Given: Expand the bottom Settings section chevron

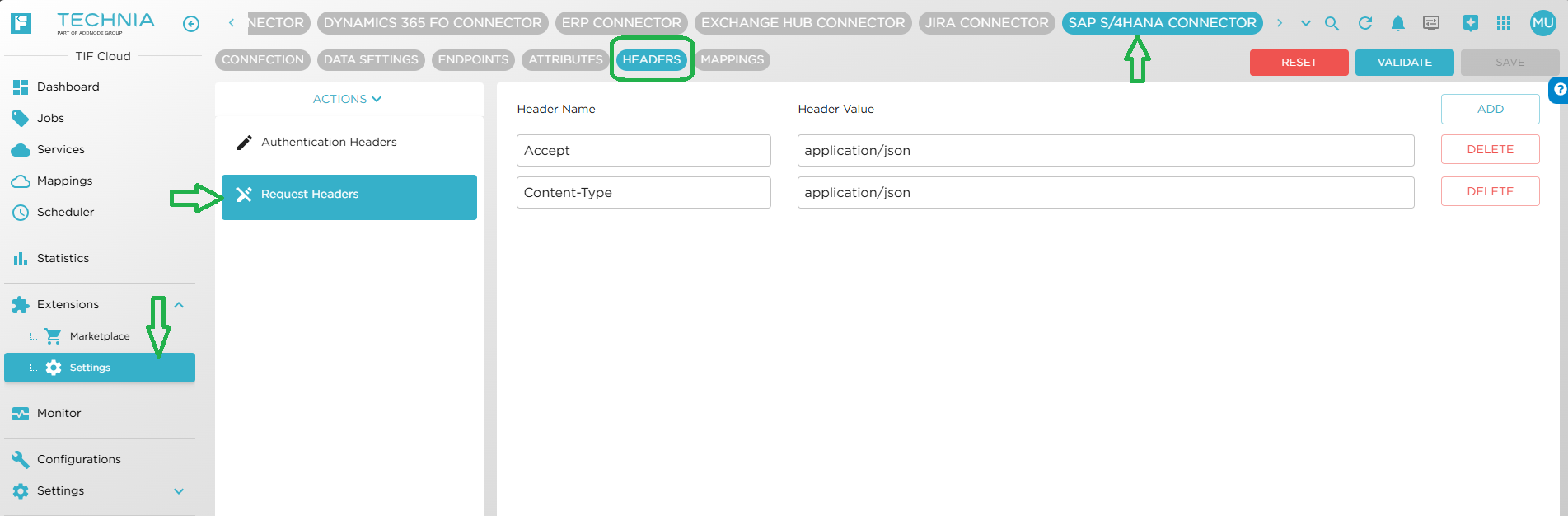Looking at the screenshot, I should (x=179, y=491).
